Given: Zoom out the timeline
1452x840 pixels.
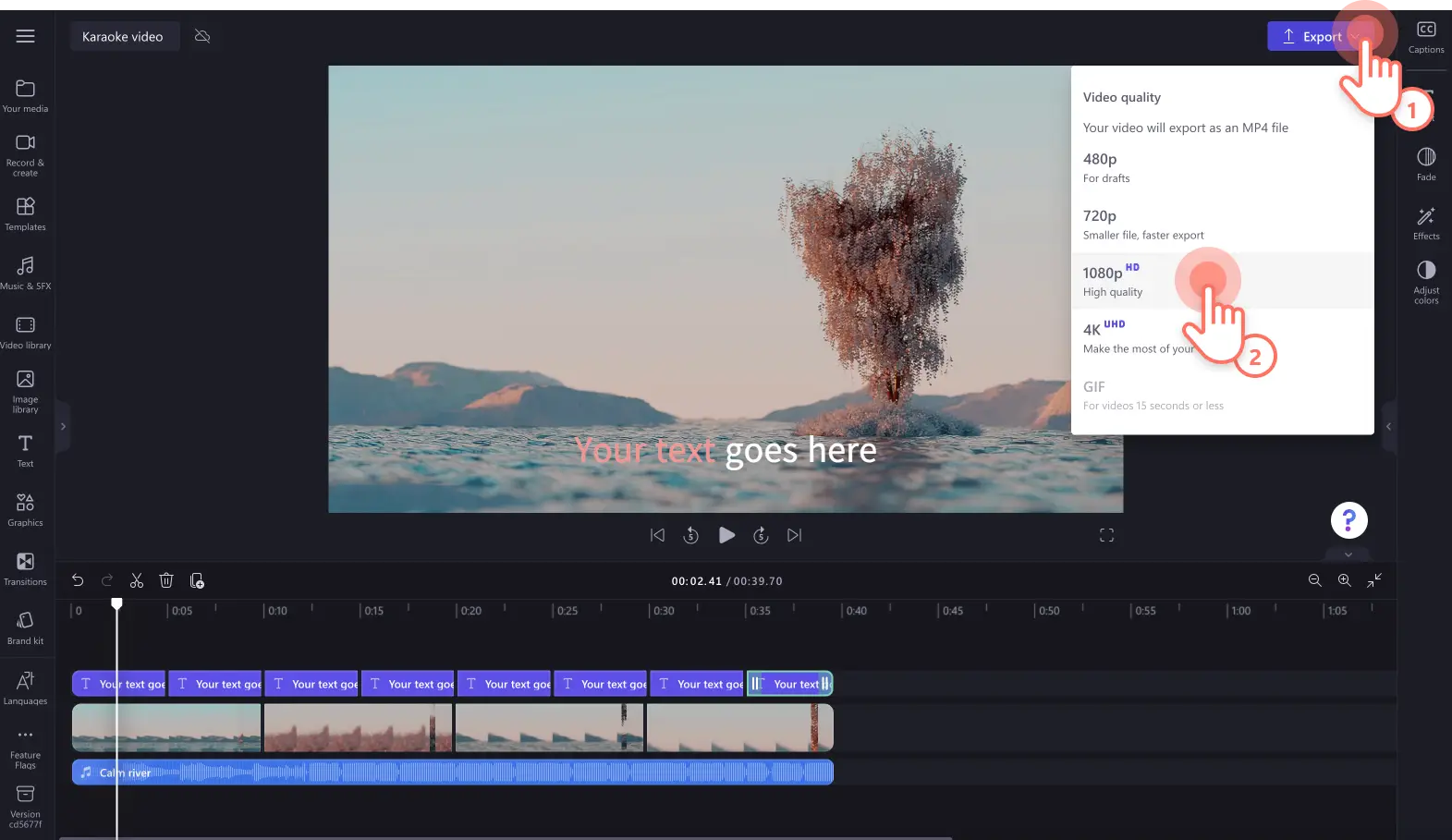Looking at the screenshot, I should pyautogui.click(x=1314, y=580).
